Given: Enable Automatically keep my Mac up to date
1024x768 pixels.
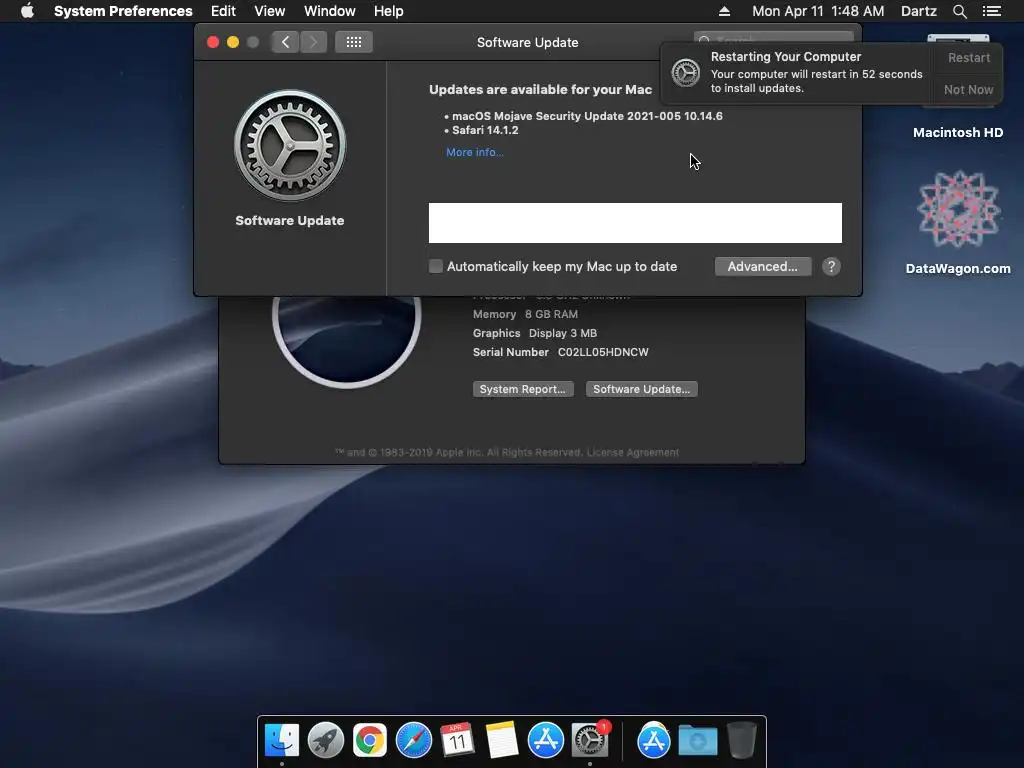Looking at the screenshot, I should point(436,266).
